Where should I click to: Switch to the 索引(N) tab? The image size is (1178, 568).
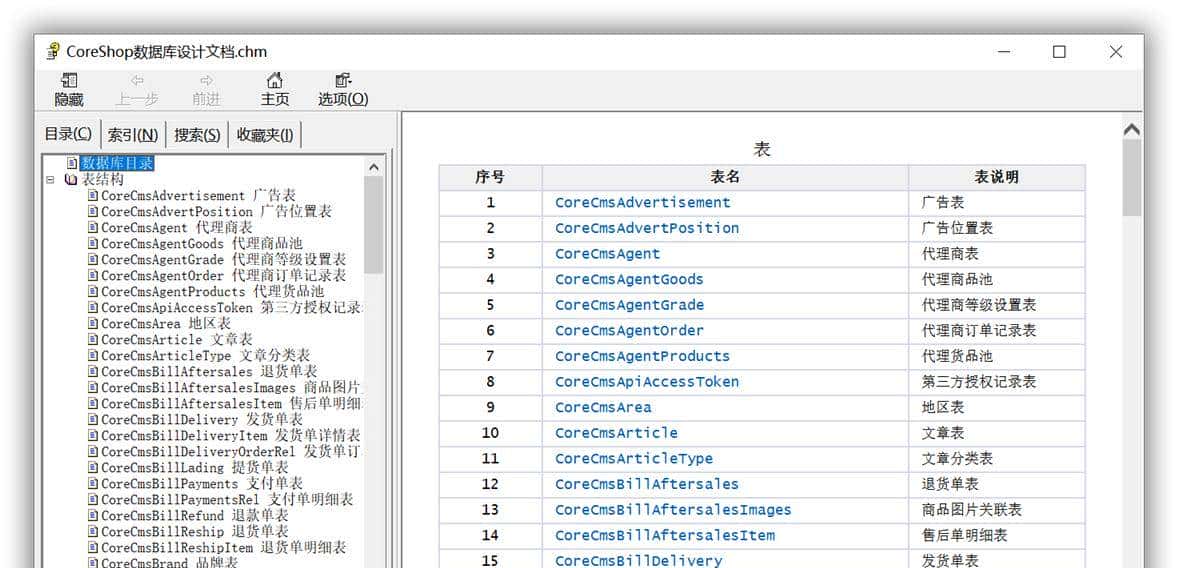tap(133, 135)
